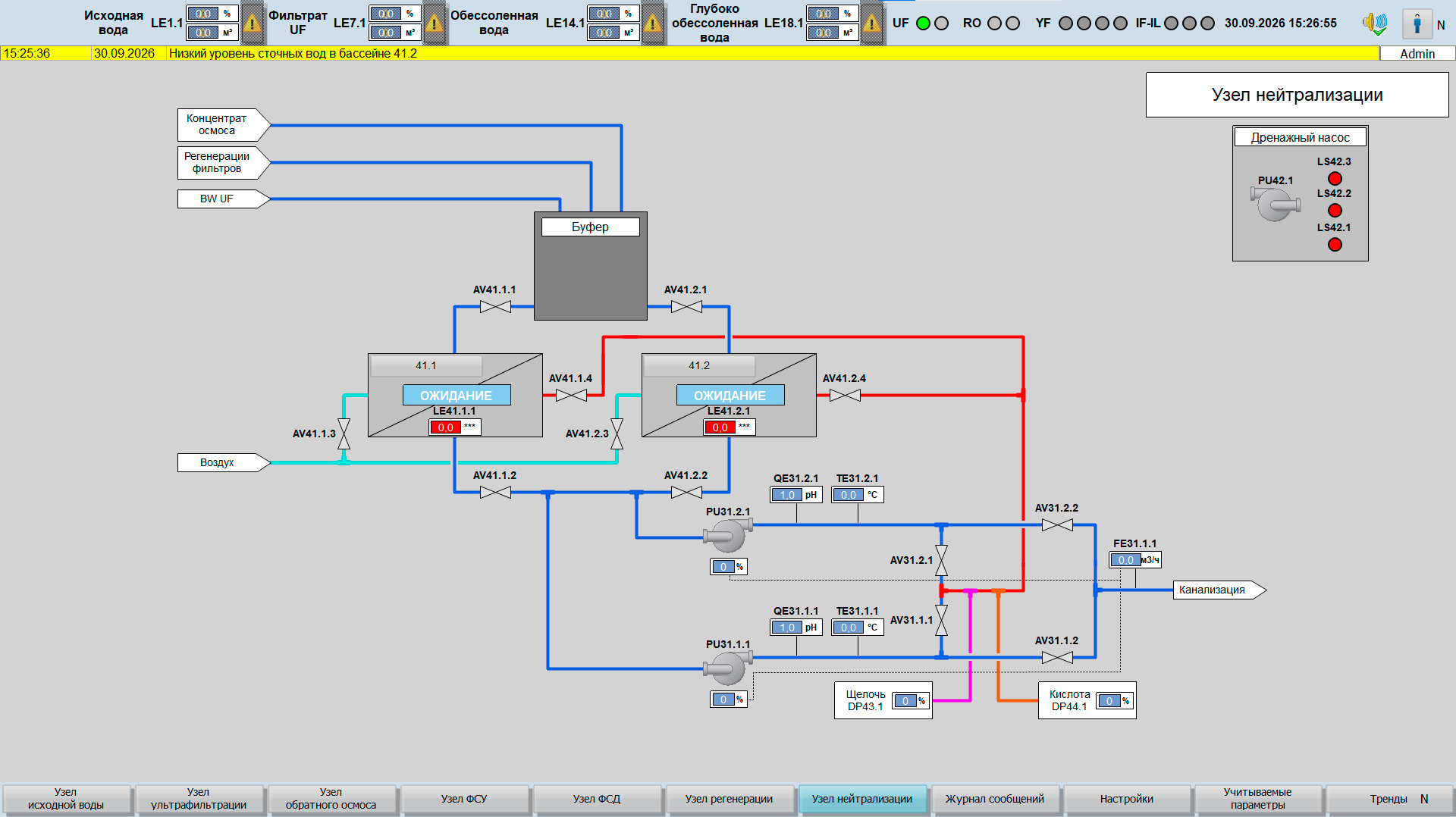The width and height of the screenshot is (1456, 817).
Task: Click the Буфер tank label
Action: tap(591, 227)
